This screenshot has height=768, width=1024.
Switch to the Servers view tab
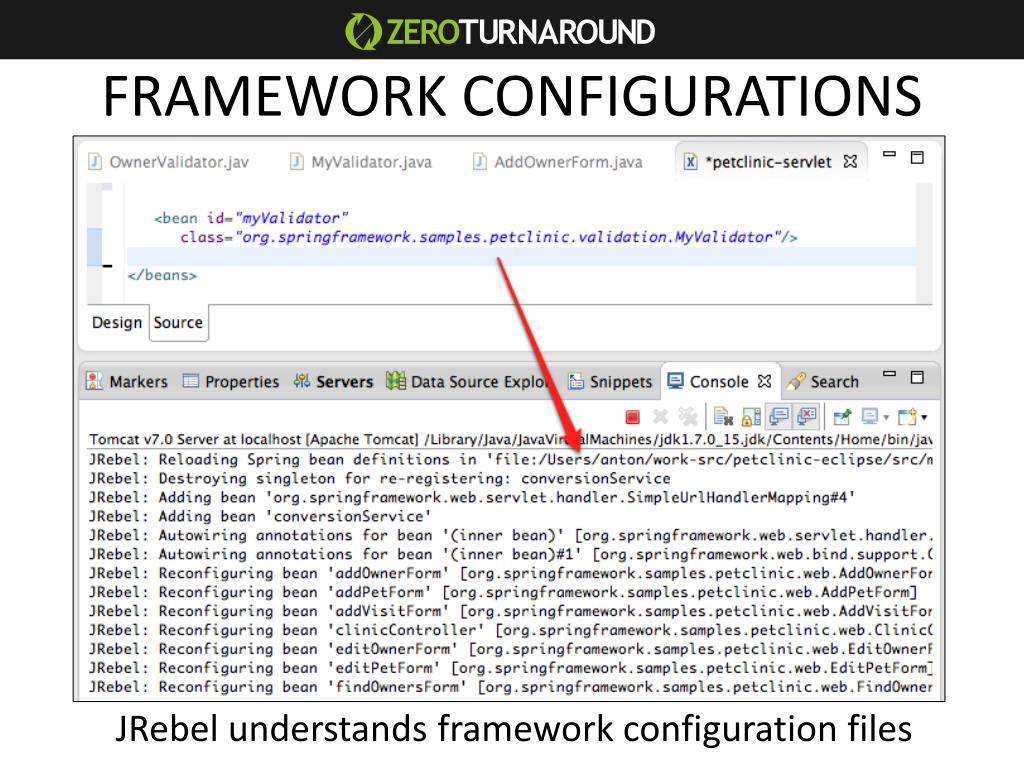(334, 381)
